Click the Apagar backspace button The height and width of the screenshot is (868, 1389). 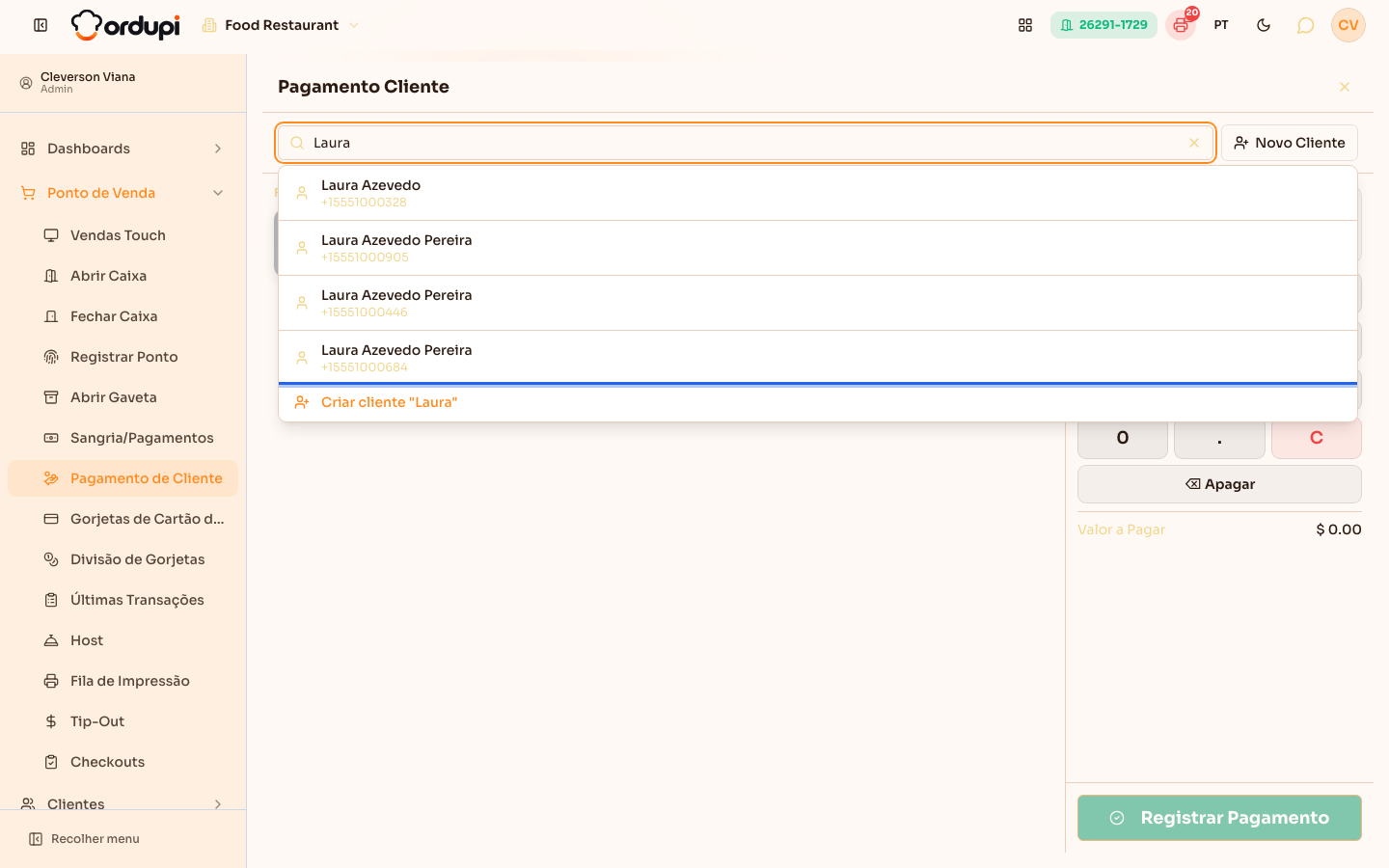click(1219, 484)
